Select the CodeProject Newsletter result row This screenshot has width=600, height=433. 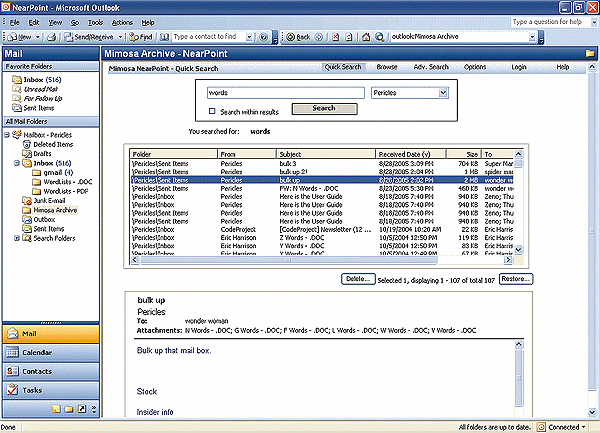click(x=322, y=230)
